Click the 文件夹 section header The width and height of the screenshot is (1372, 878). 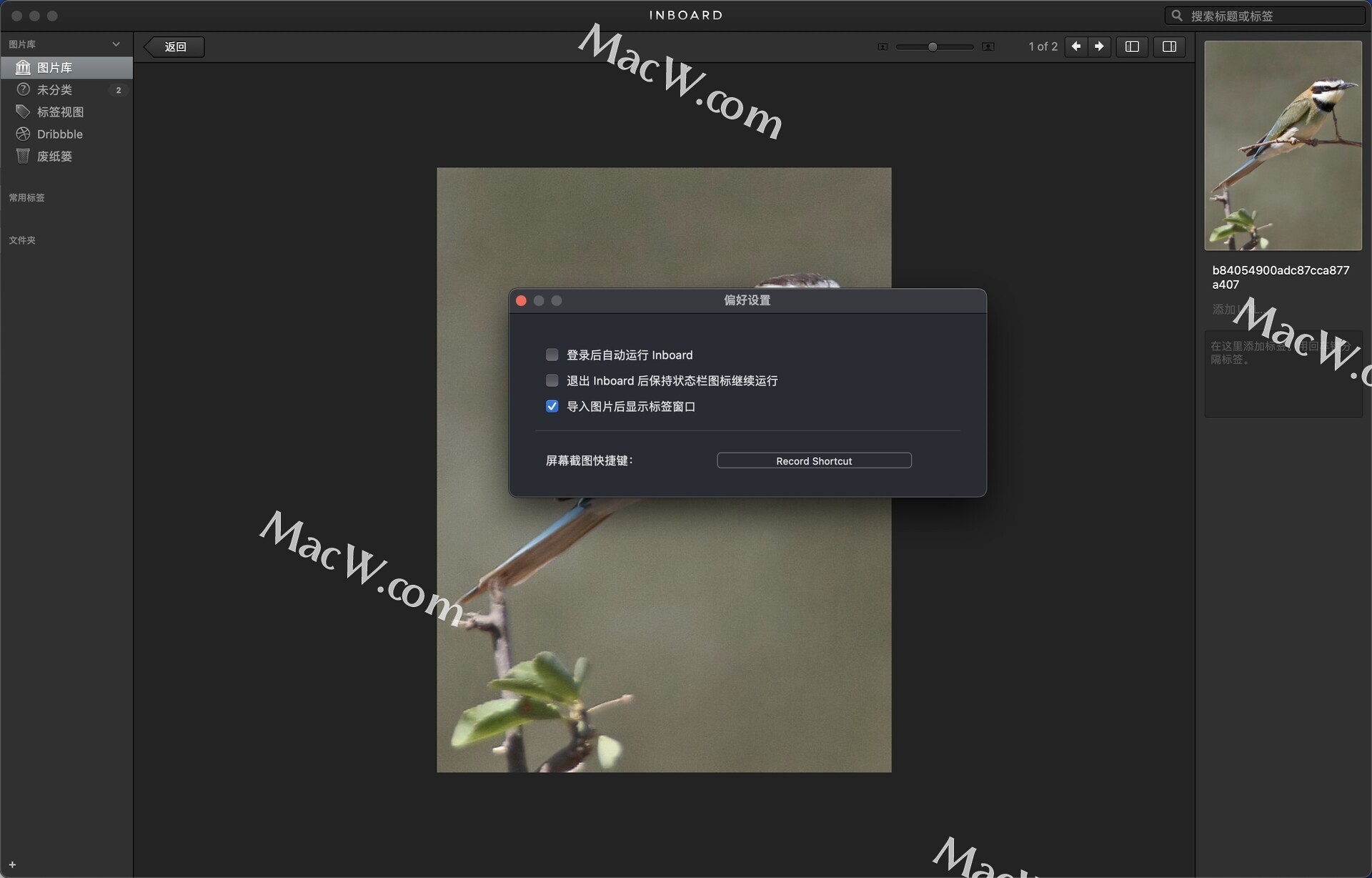[x=22, y=240]
